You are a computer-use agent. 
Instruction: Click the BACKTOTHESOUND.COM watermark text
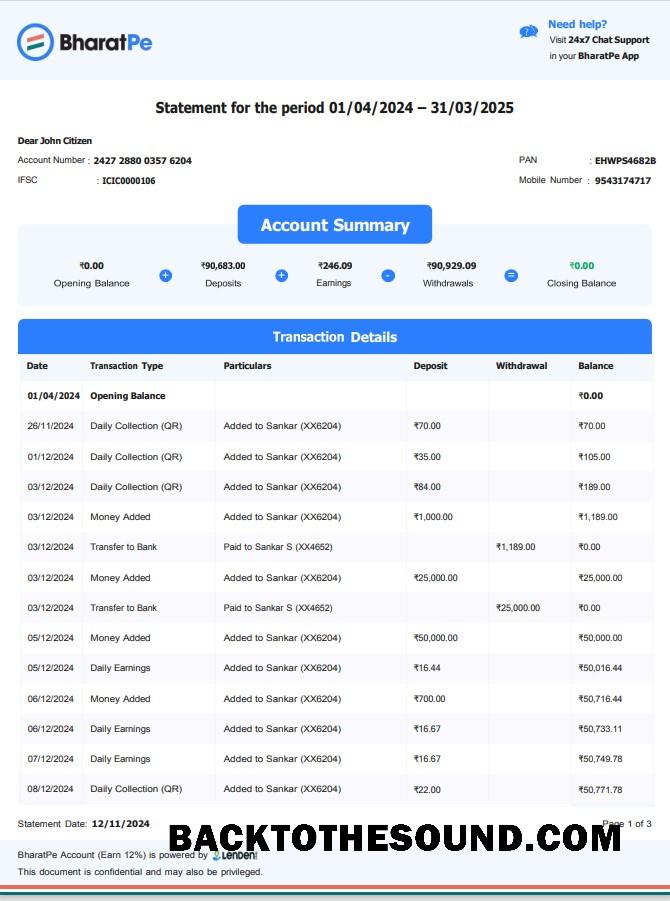pos(395,838)
